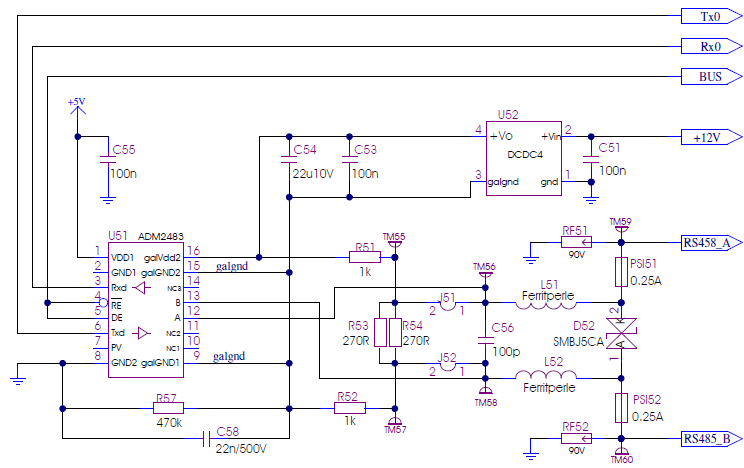Select capacitor C58 symbol
This screenshot has width=744, height=468.
tap(206, 439)
